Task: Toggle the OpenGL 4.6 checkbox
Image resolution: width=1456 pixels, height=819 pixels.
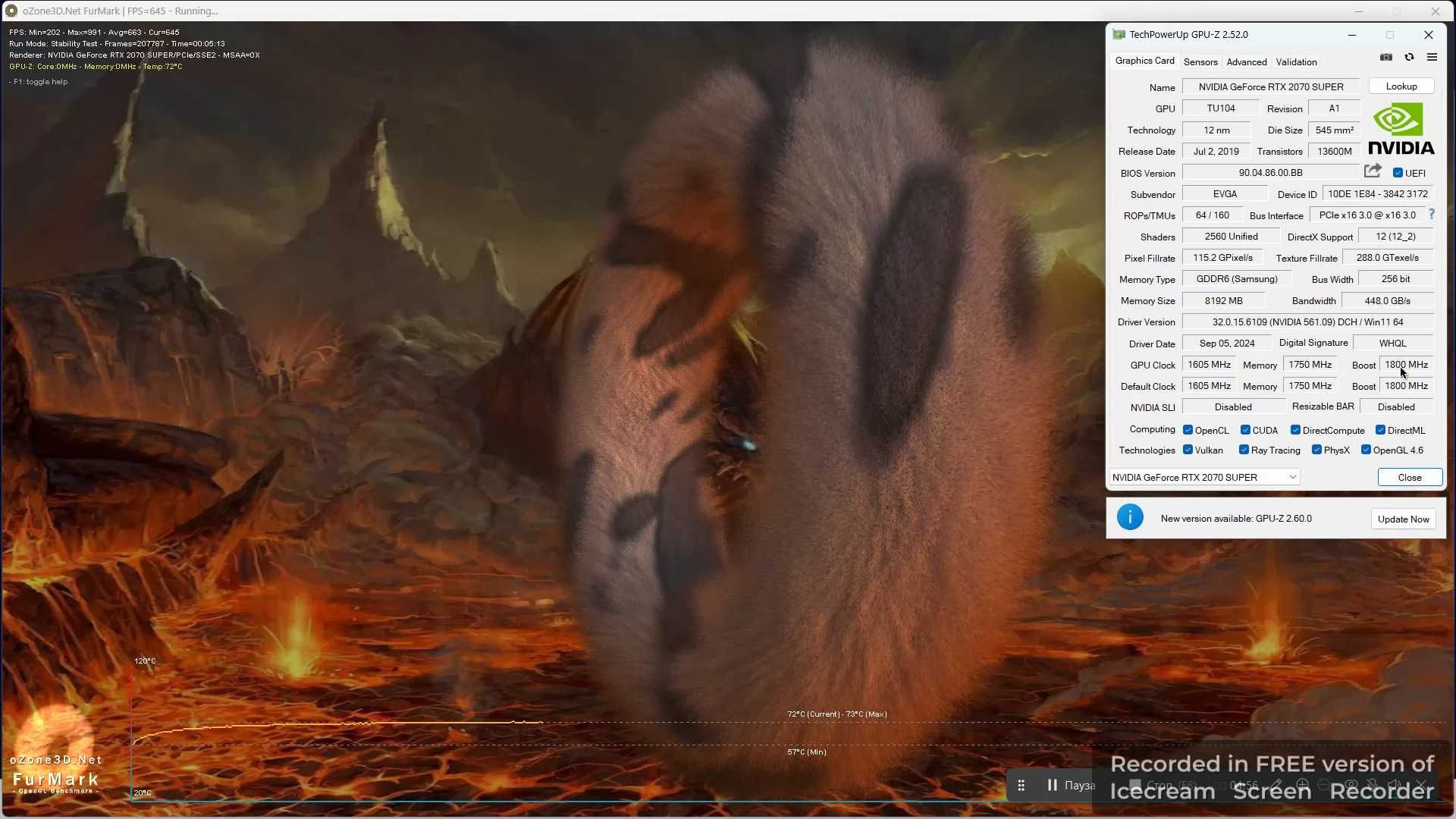Action: tap(1367, 450)
